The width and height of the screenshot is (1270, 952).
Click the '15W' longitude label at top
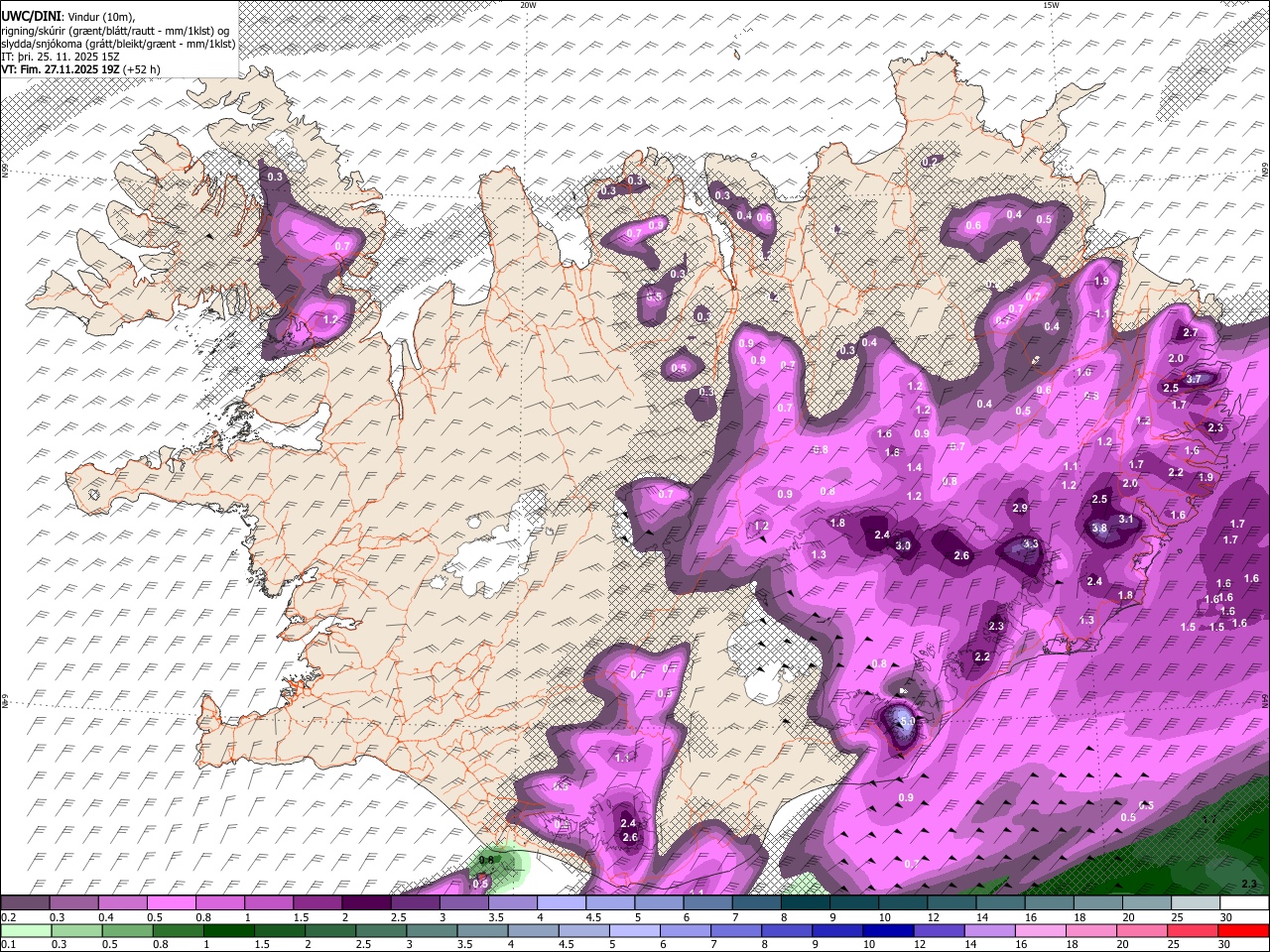(1050, 5)
